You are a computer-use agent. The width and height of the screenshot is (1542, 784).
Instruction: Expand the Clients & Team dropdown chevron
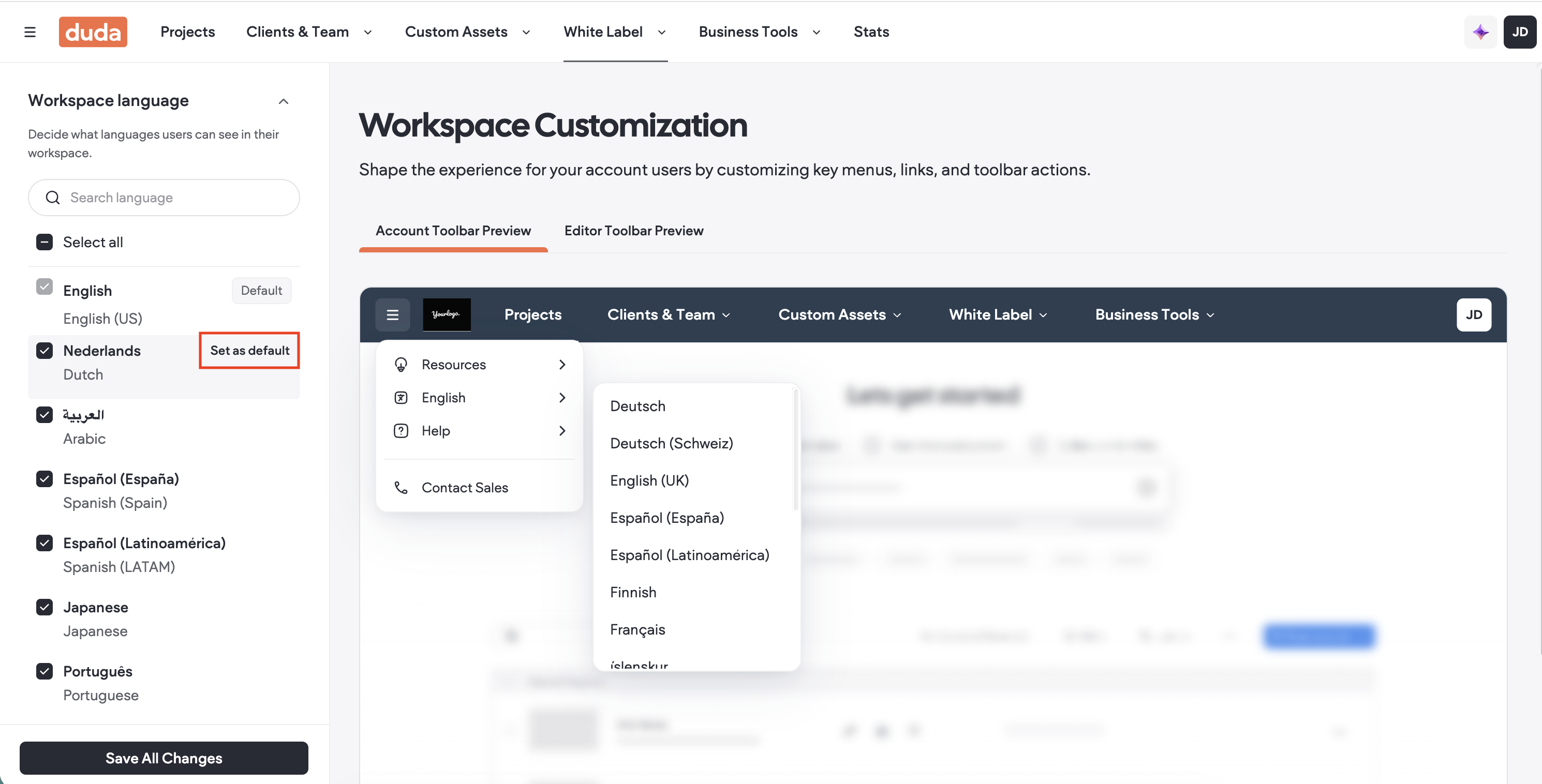[x=368, y=32]
